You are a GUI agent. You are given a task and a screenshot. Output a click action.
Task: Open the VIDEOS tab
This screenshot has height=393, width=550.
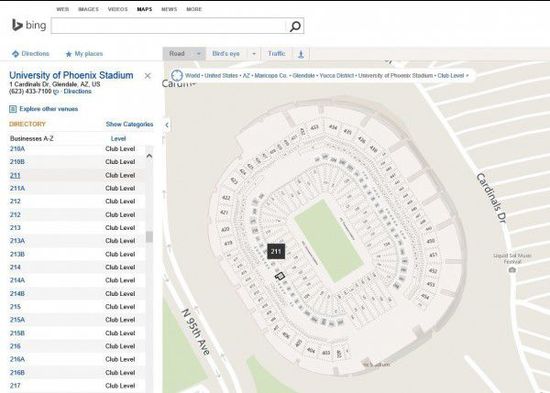pyautogui.click(x=118, y=9)
